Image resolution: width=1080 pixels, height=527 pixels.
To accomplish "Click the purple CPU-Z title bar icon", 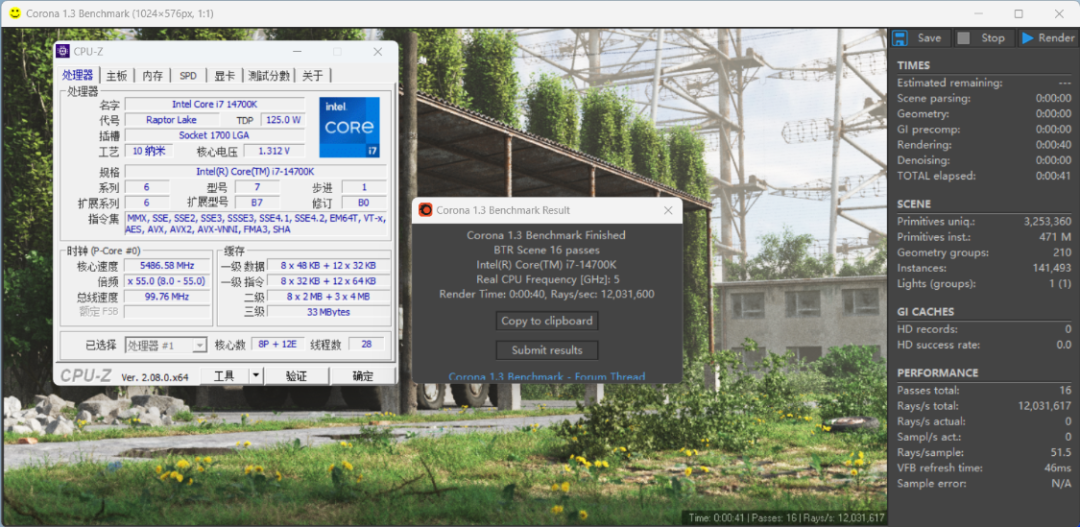I will point(63,51).
